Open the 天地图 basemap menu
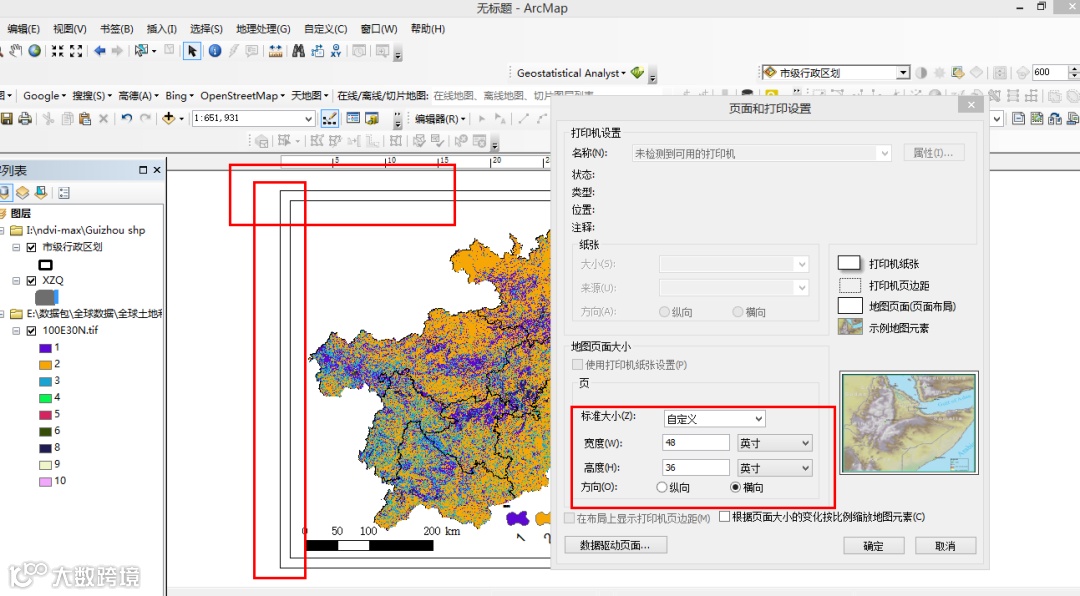This screenshot has width=1080, height=596. (309, 96)
